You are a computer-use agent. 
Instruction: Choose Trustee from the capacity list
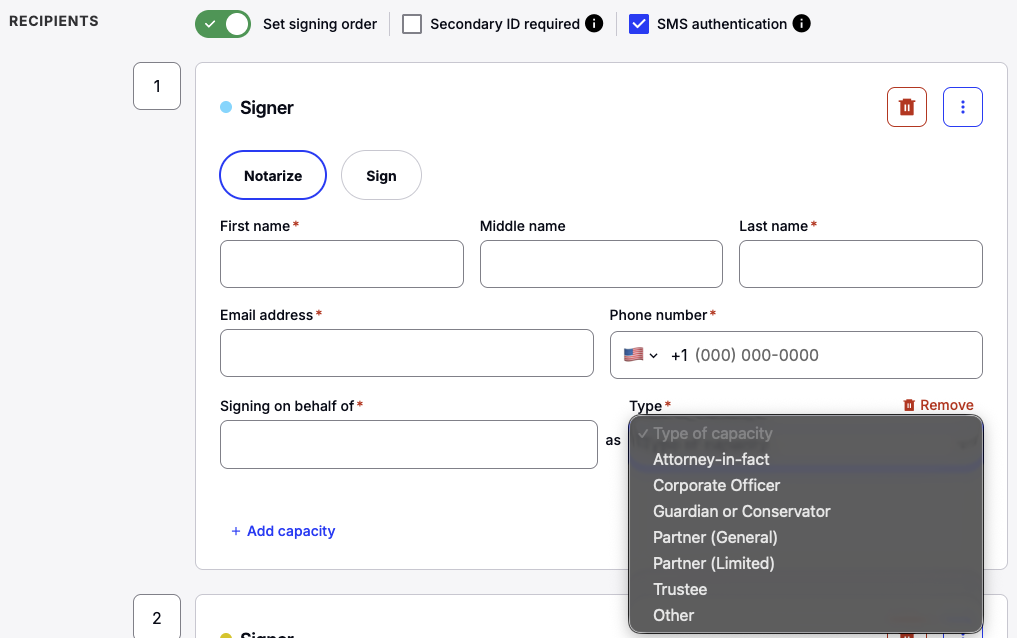pos(680,589)
